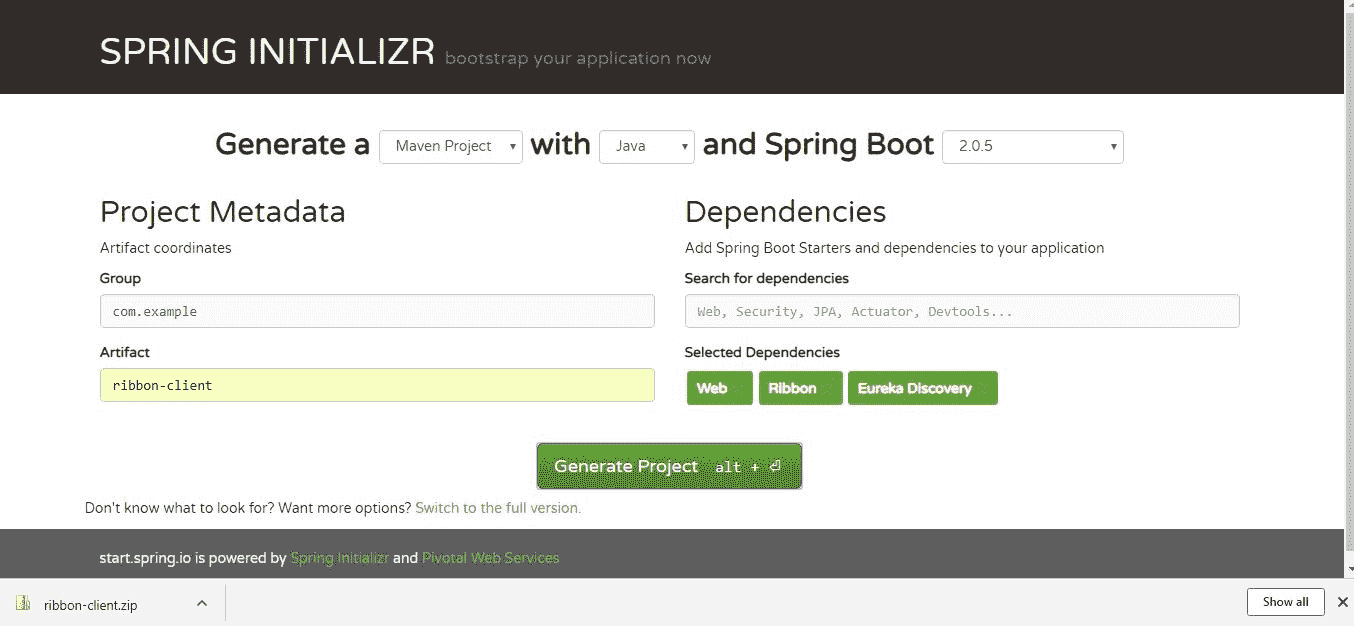Click the Group input field com.example
The image size is (1354, 626).
click(377, 311)
